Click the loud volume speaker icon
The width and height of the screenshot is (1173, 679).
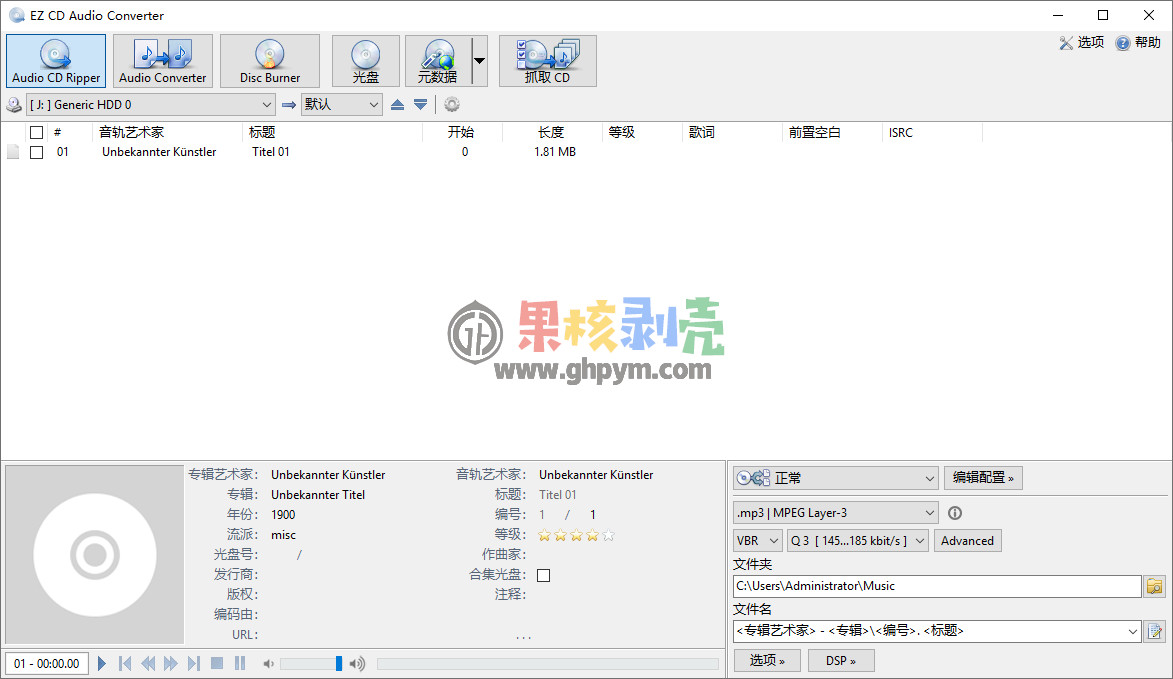pyautogui.click(x=358, y=663)
